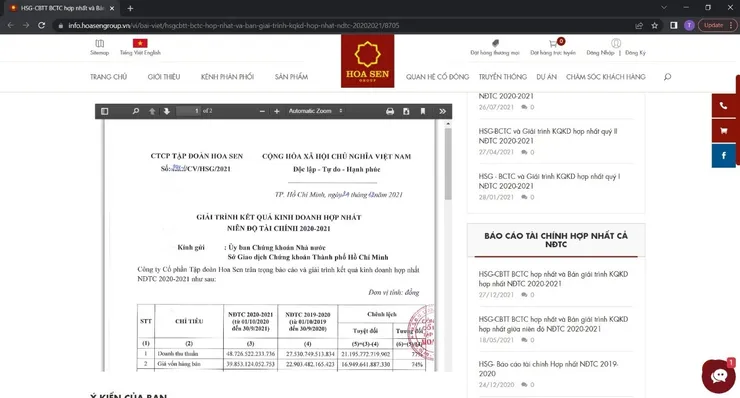Zoom out the PDF document

262,111
